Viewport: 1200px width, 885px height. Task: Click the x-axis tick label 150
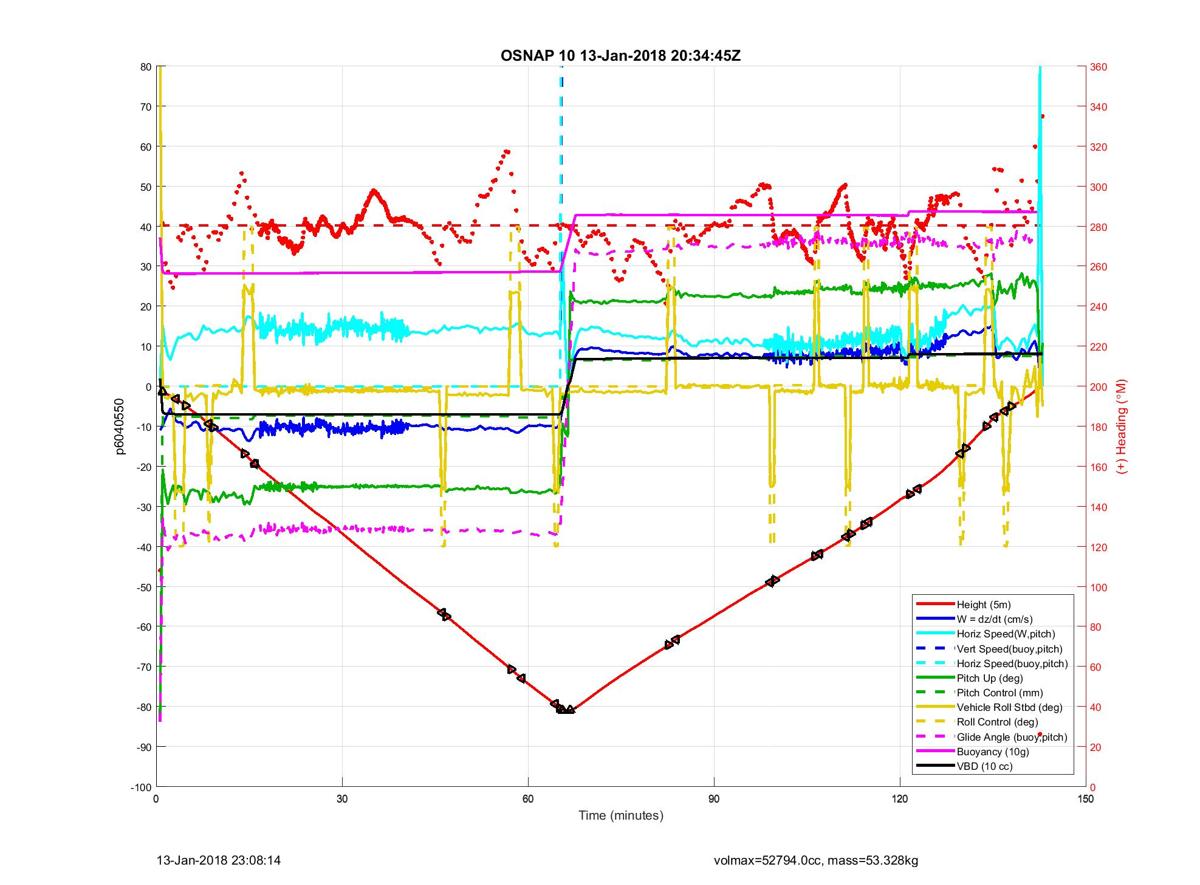click(1084, 799)
